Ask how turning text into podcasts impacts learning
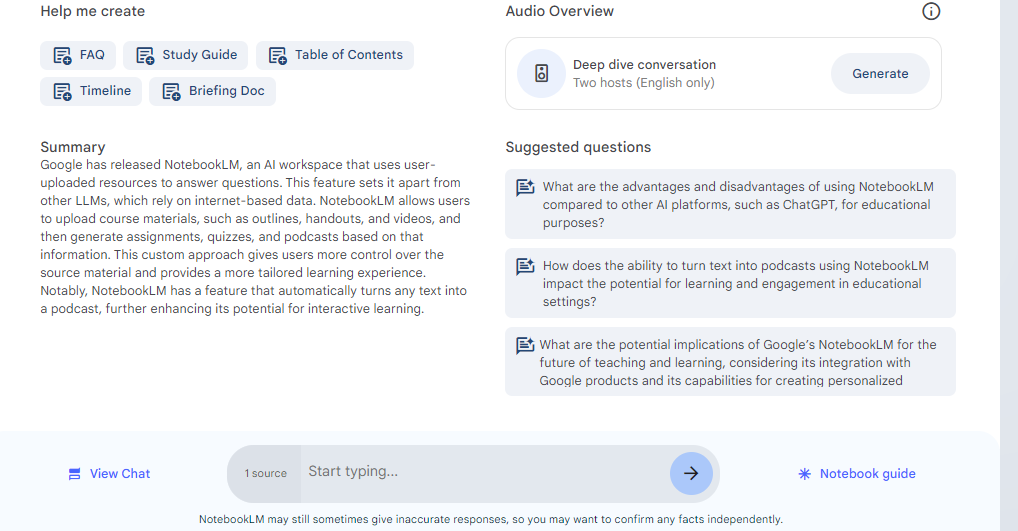 pyautogui.click(x=730, y=283)
